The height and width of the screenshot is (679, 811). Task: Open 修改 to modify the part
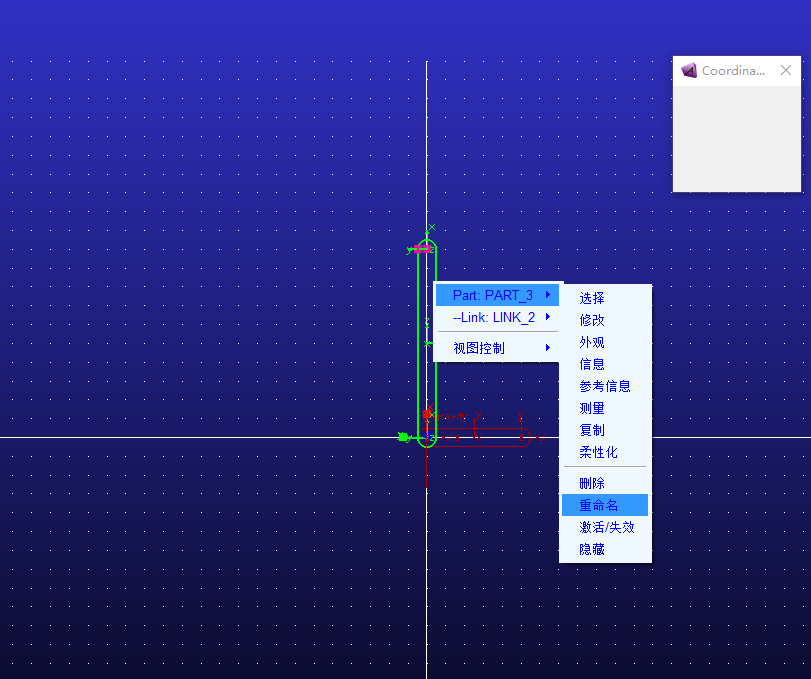592,320
